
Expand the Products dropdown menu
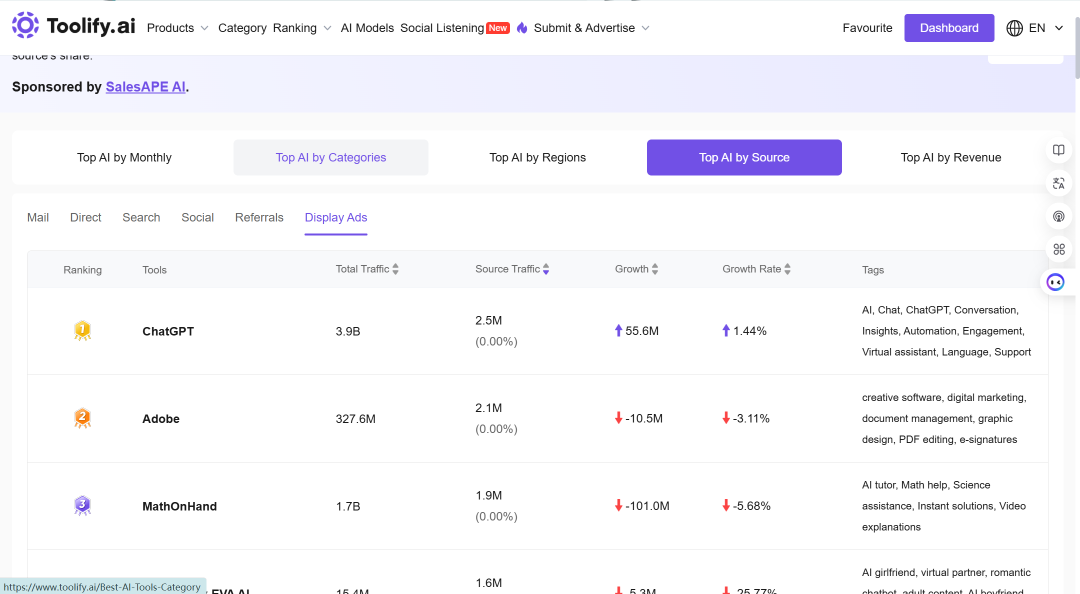178,28
